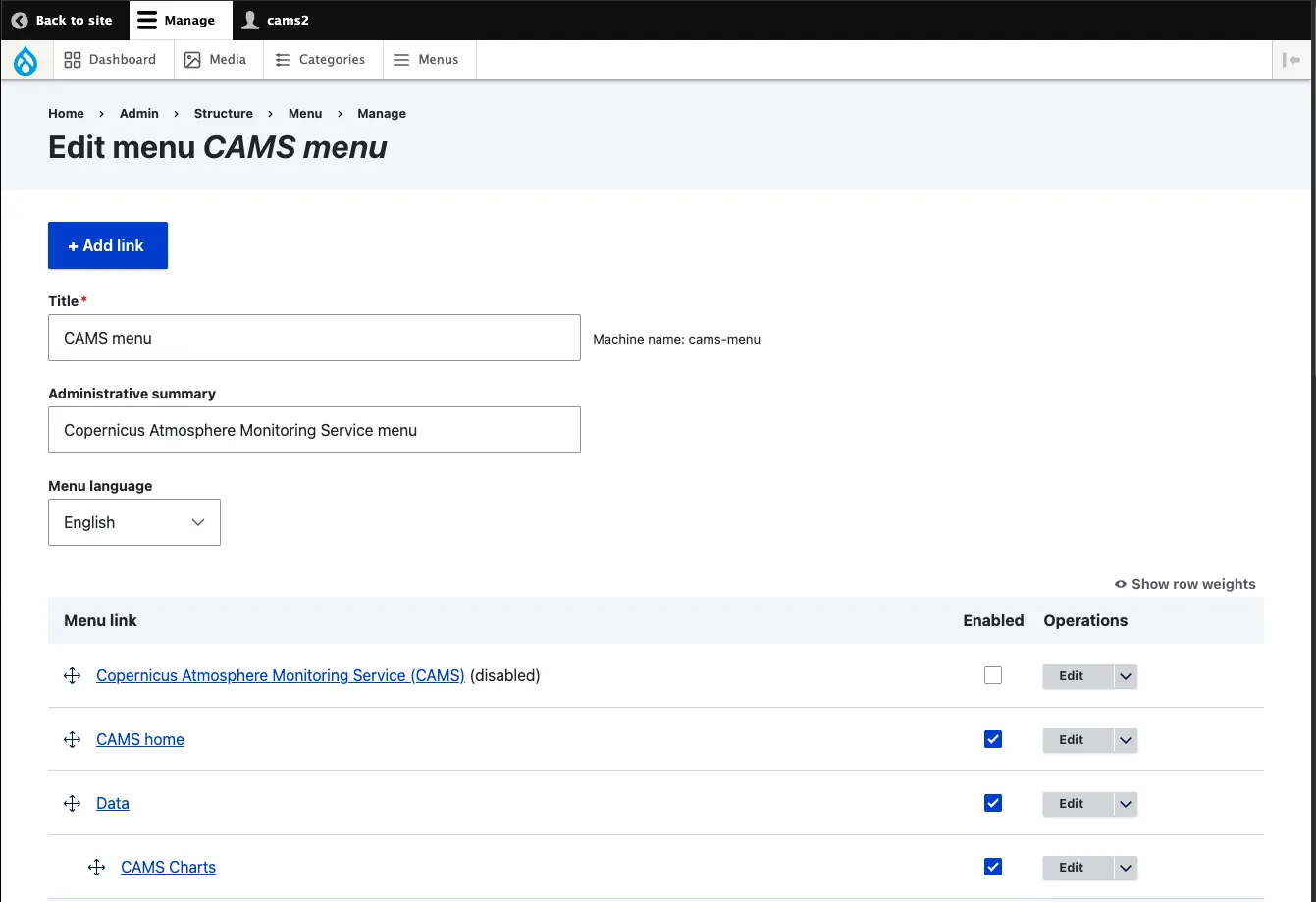Focus the Administrative summary field
This screenshot has height=902, width=1316.
(314, 430)
